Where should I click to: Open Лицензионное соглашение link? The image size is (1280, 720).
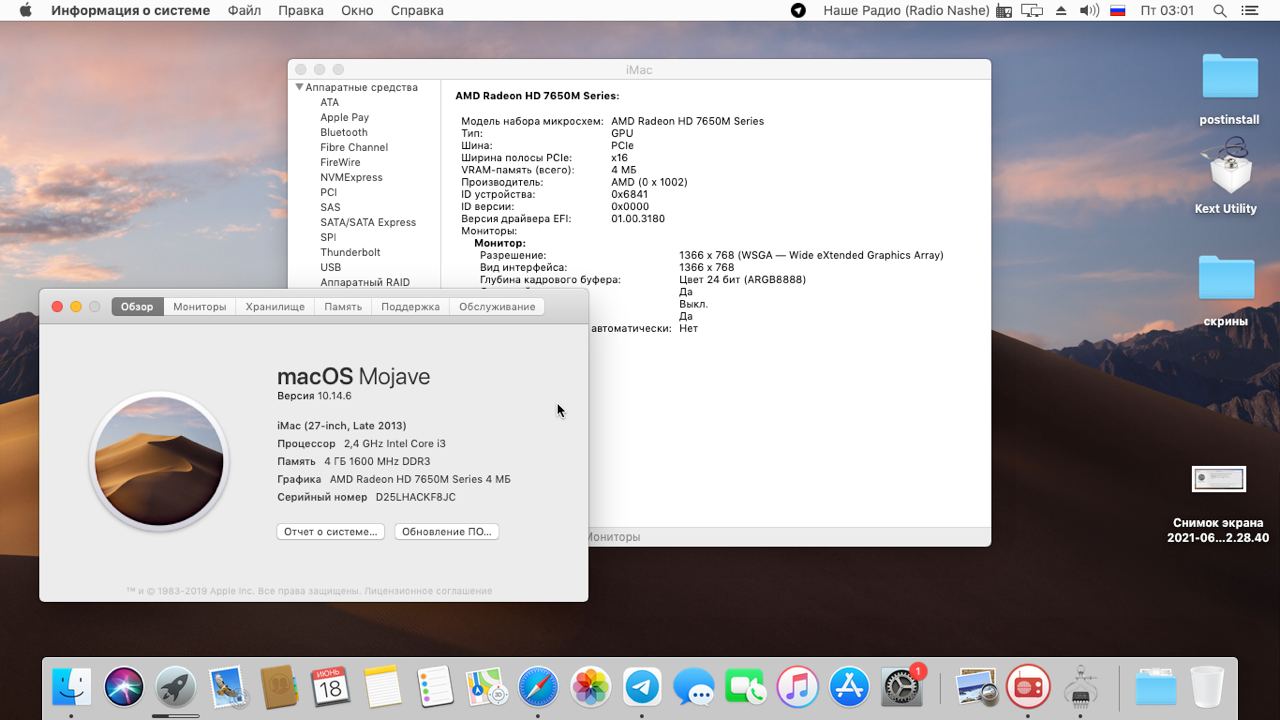[428, 591]
